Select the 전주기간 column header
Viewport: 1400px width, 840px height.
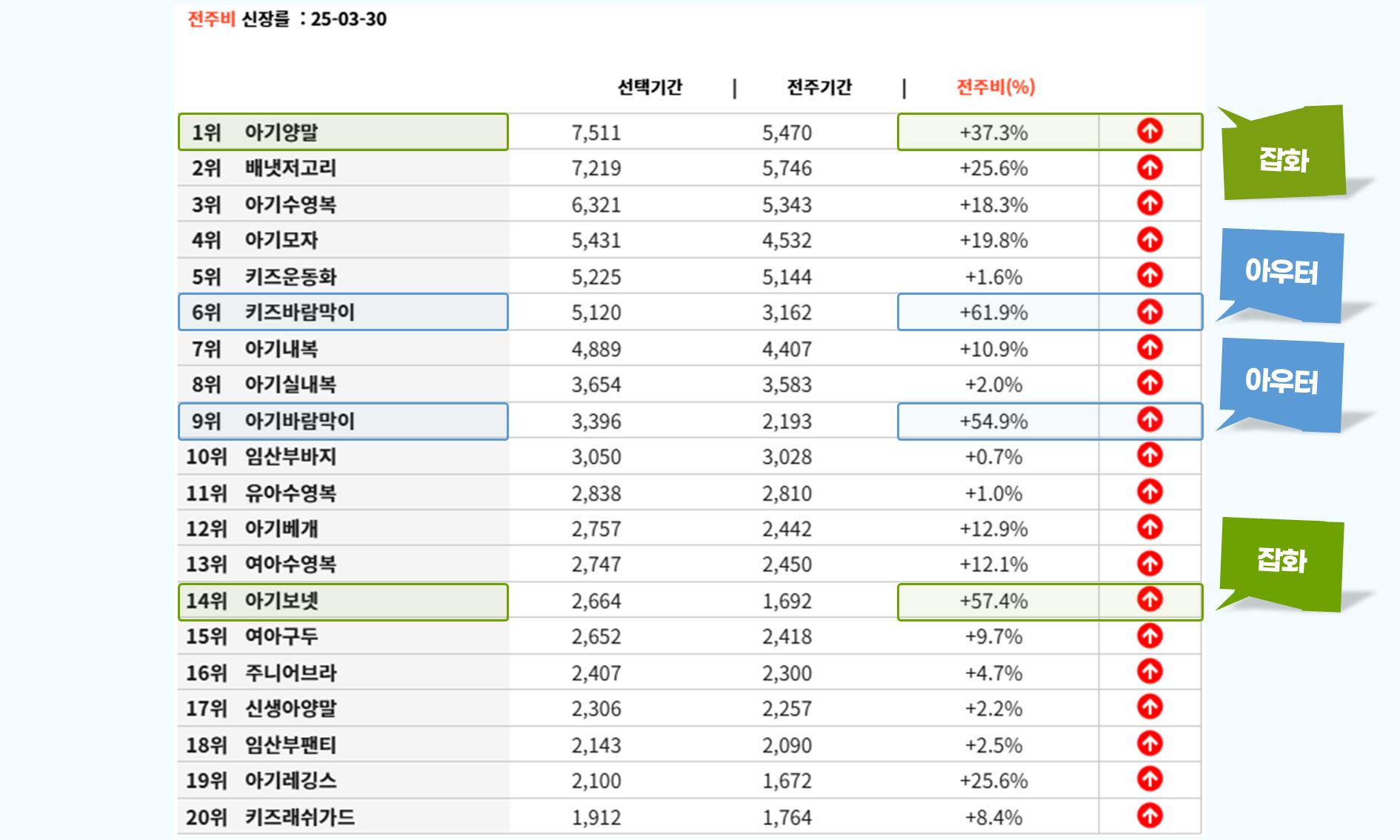pos(819,87)
